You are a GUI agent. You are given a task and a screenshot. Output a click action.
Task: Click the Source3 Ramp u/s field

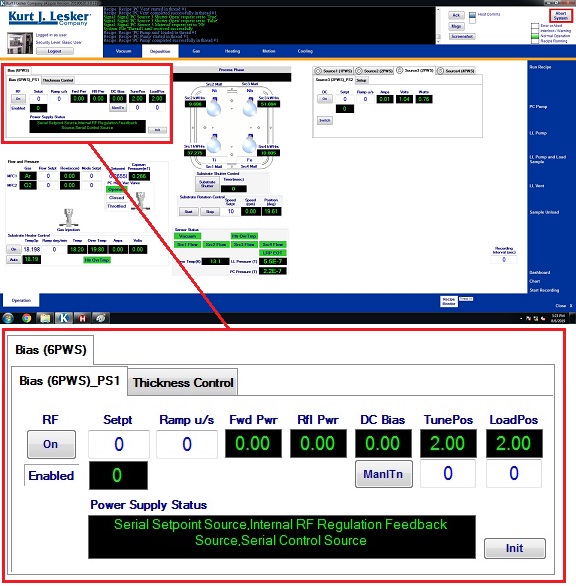coord(365,99)
